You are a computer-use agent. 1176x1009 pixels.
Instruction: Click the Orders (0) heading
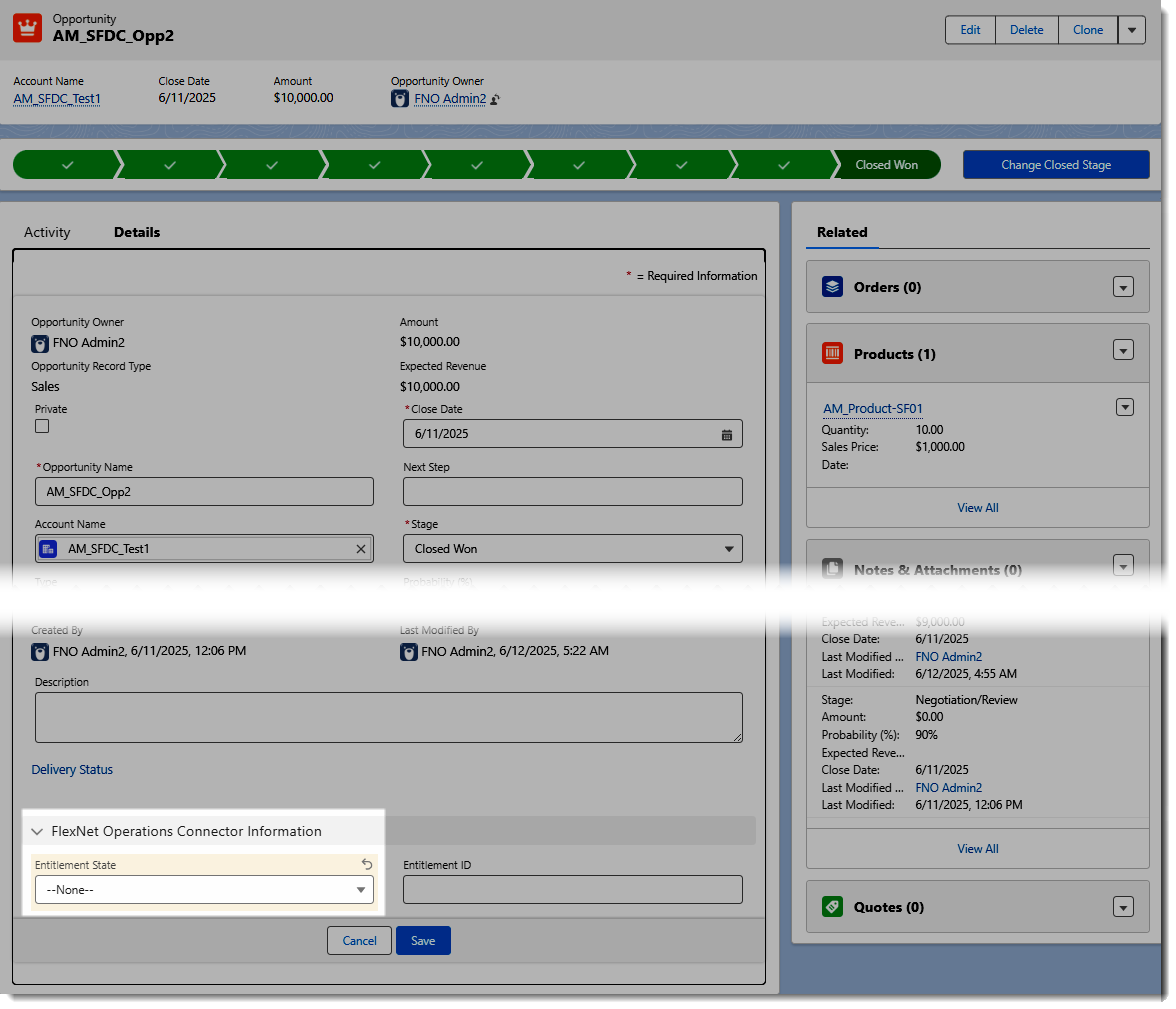tap(887, 287)
